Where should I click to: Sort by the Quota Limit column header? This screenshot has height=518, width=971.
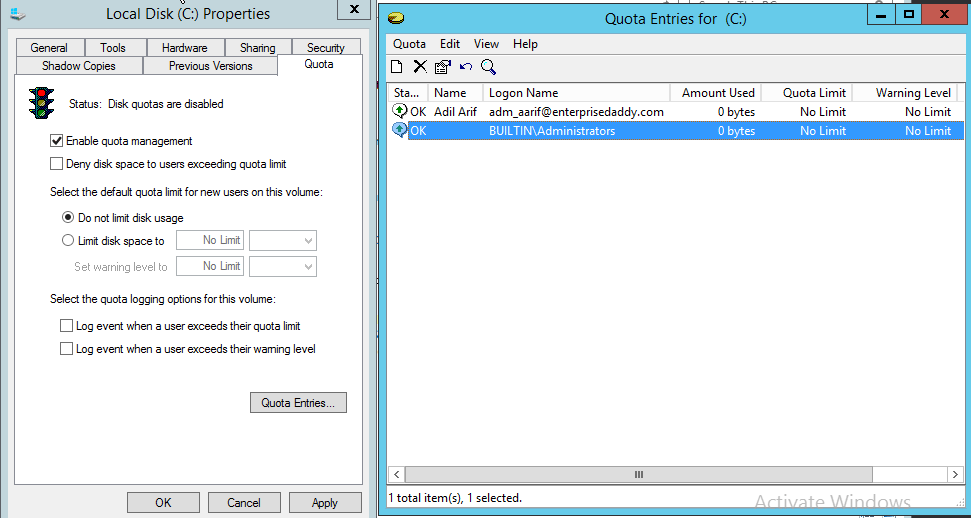click(807, 93)
